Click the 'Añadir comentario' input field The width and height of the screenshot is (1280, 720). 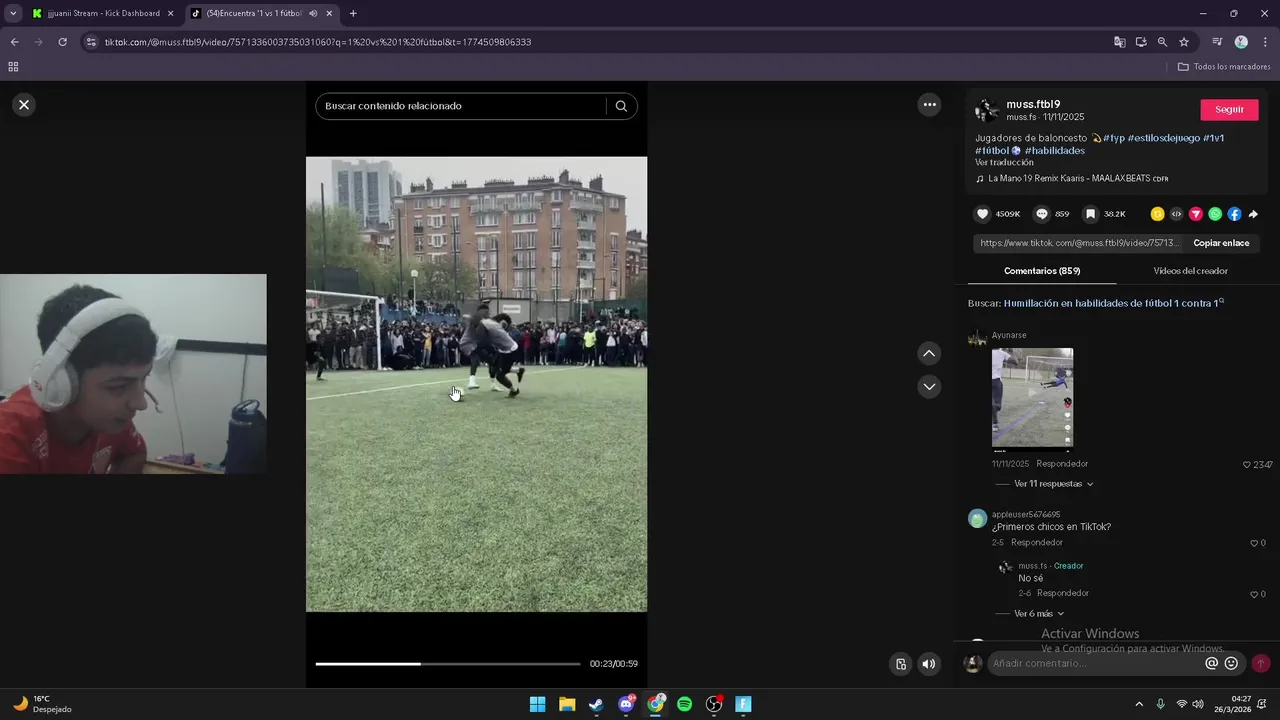1094,663
